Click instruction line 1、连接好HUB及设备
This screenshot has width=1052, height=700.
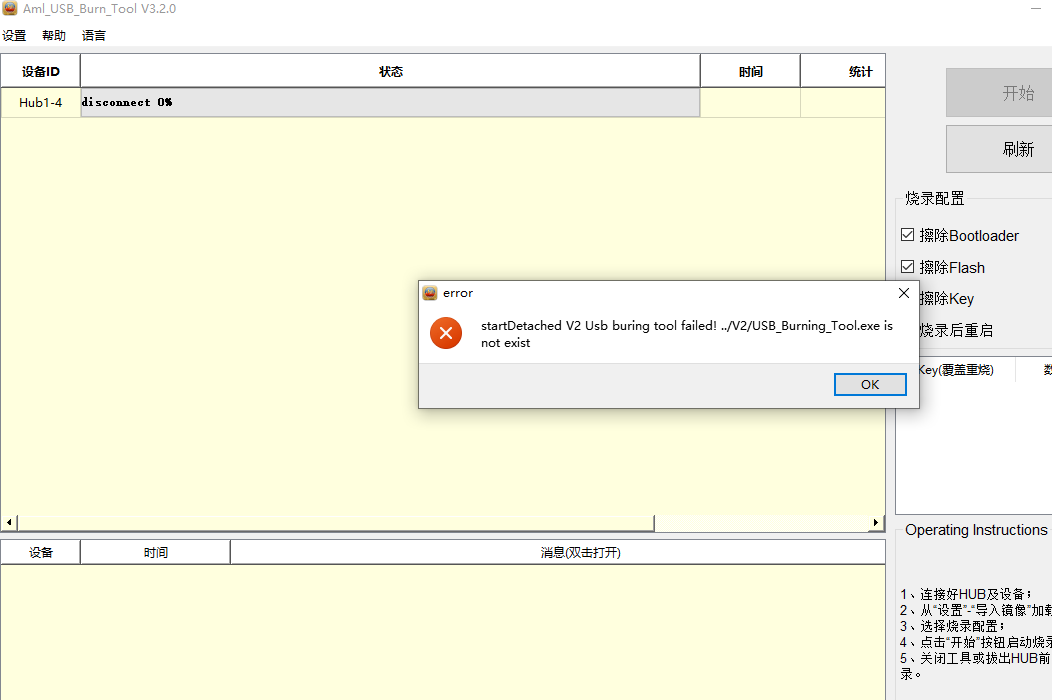pyautogui.click(x=965, y=594)
